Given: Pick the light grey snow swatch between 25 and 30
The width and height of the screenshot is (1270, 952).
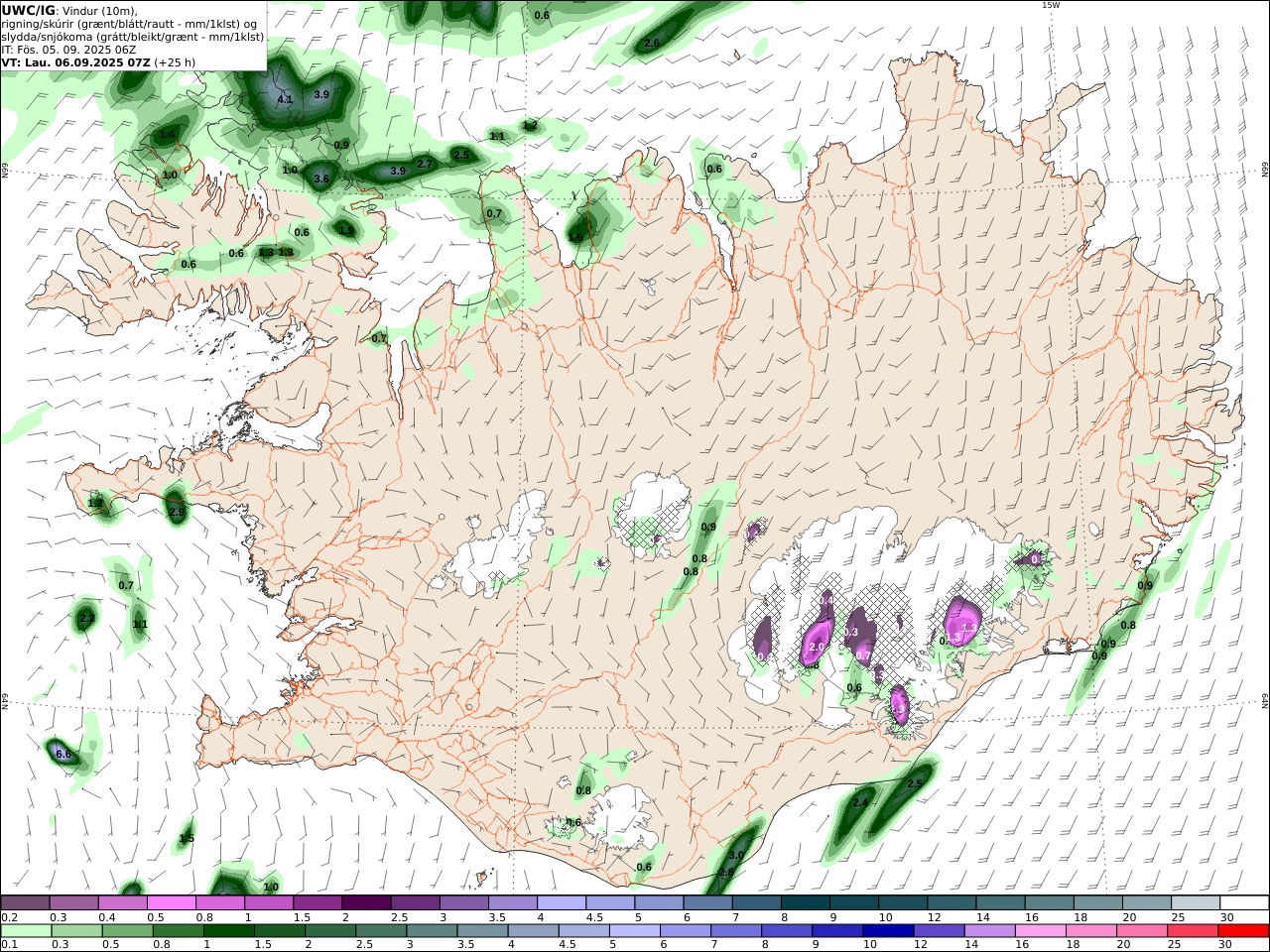Looking at the screenshot, I should tap(1196, 903).
